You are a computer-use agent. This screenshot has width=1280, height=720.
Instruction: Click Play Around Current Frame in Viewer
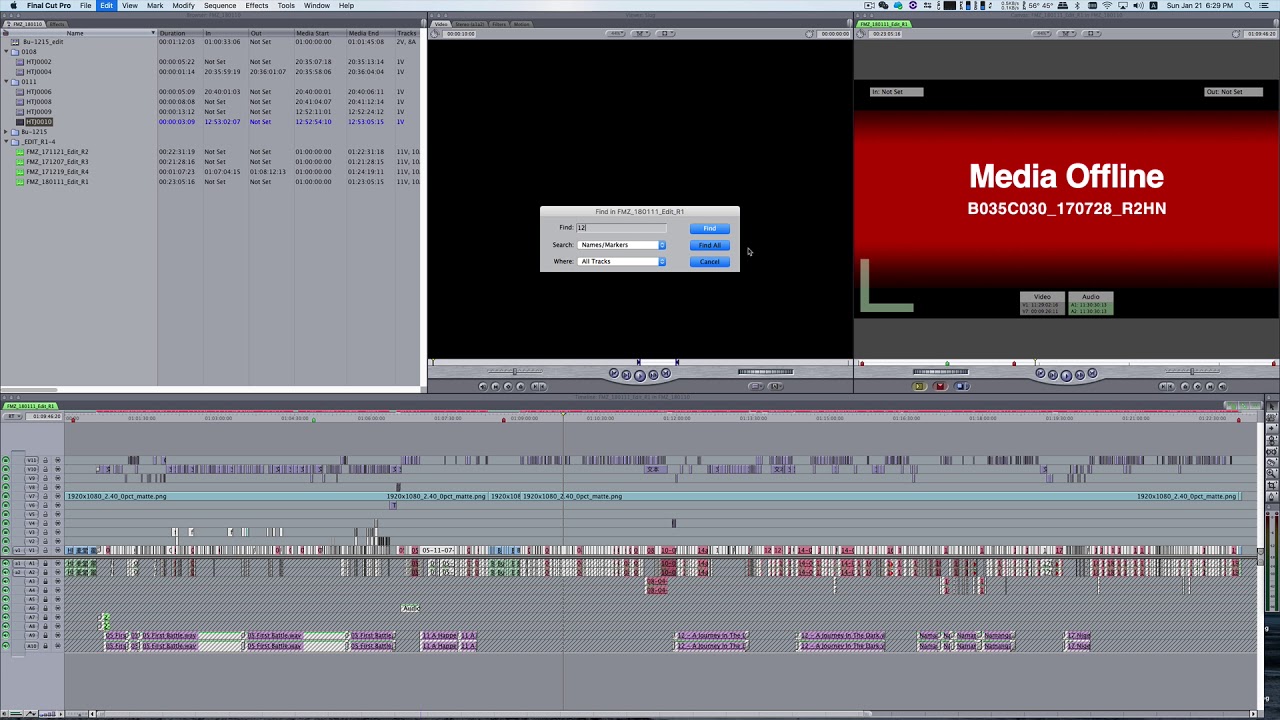click(x=653, y=375)
